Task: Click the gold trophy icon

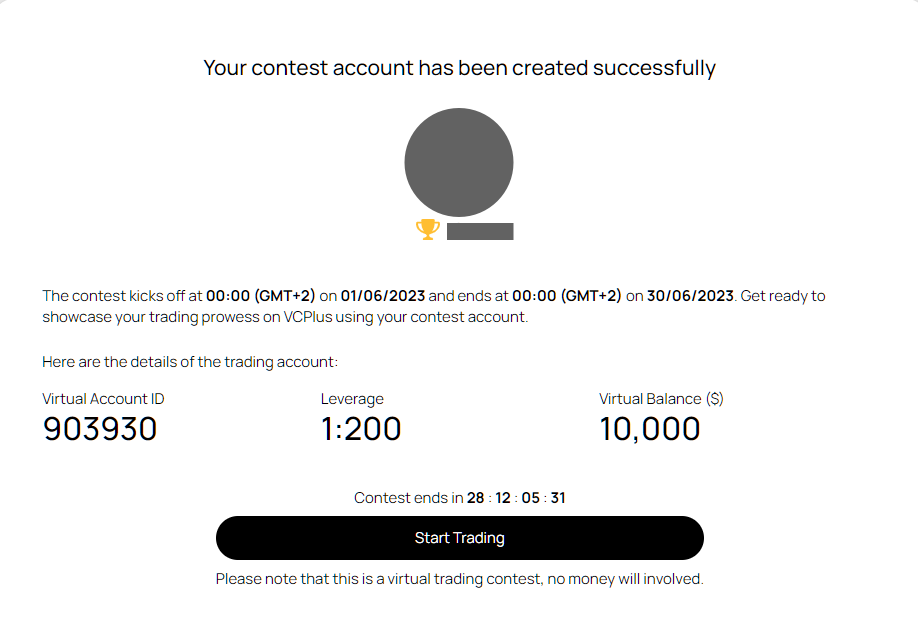Action: tap(427, 230)
